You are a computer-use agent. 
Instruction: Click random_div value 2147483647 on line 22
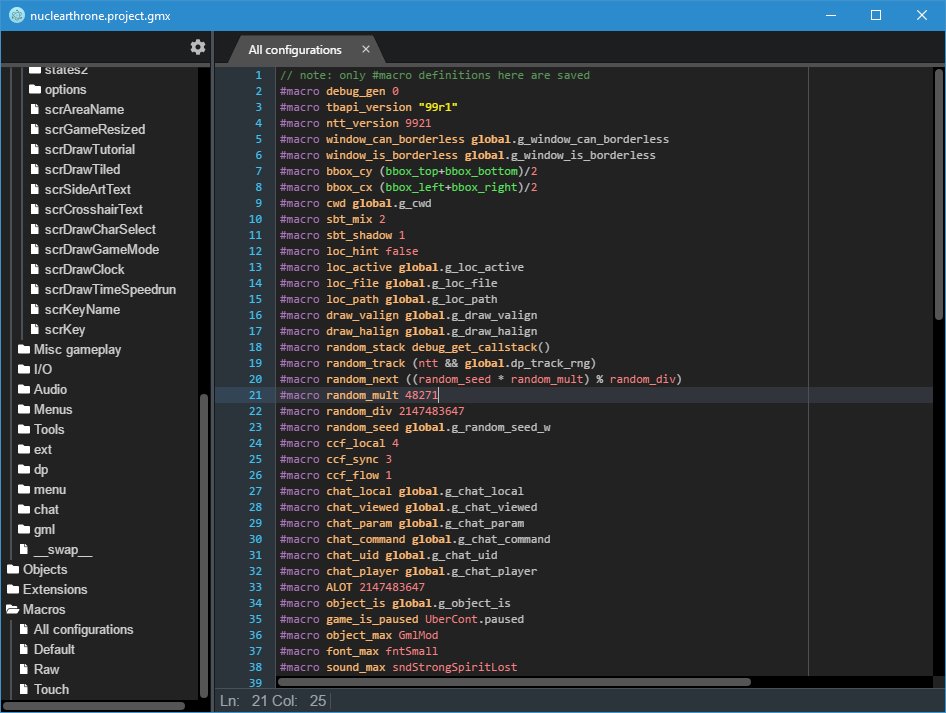tap(431, 411)
